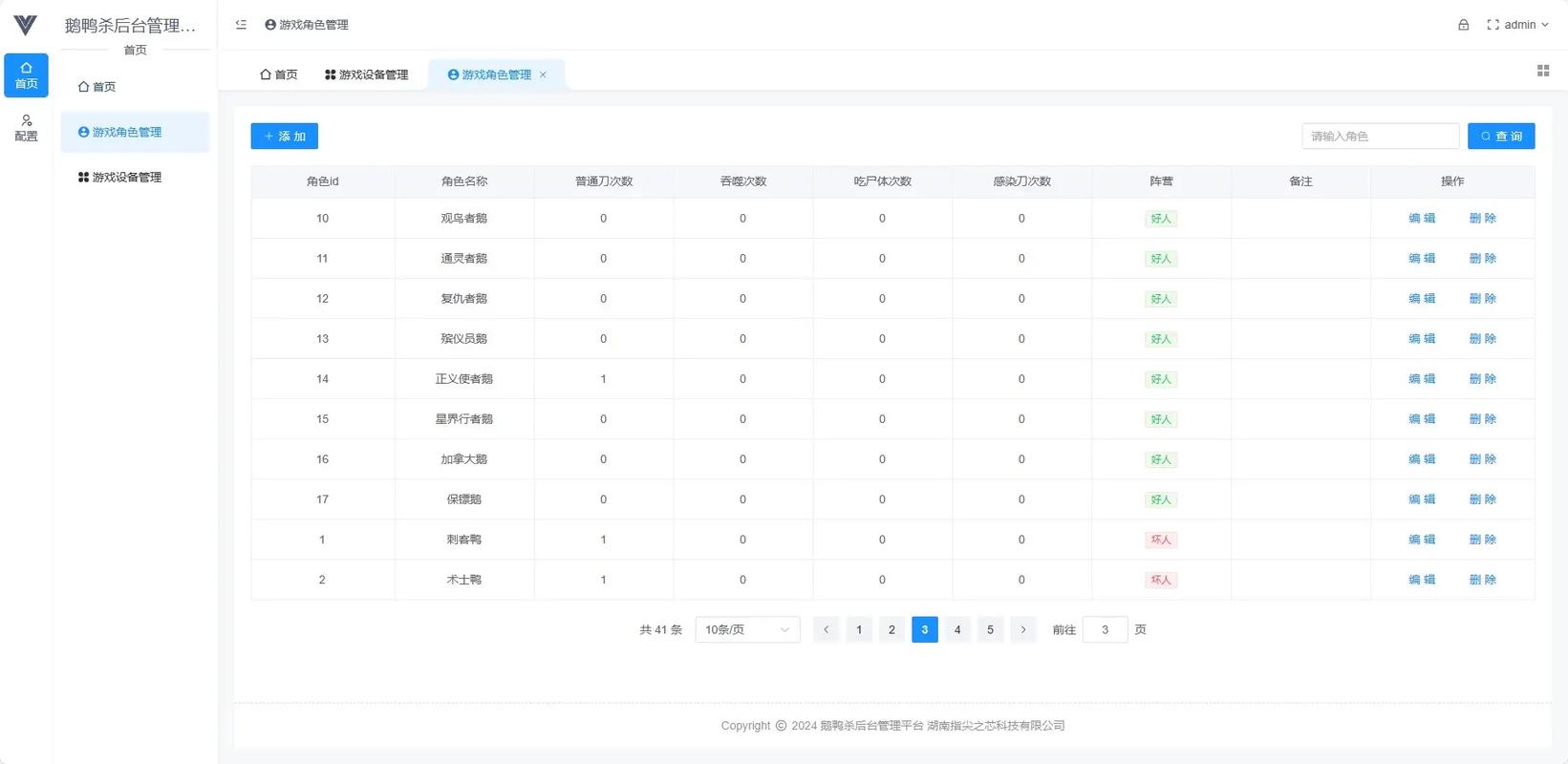Go to page 2
This screenshot has width=1568, height=764.
tap(891, 629)
